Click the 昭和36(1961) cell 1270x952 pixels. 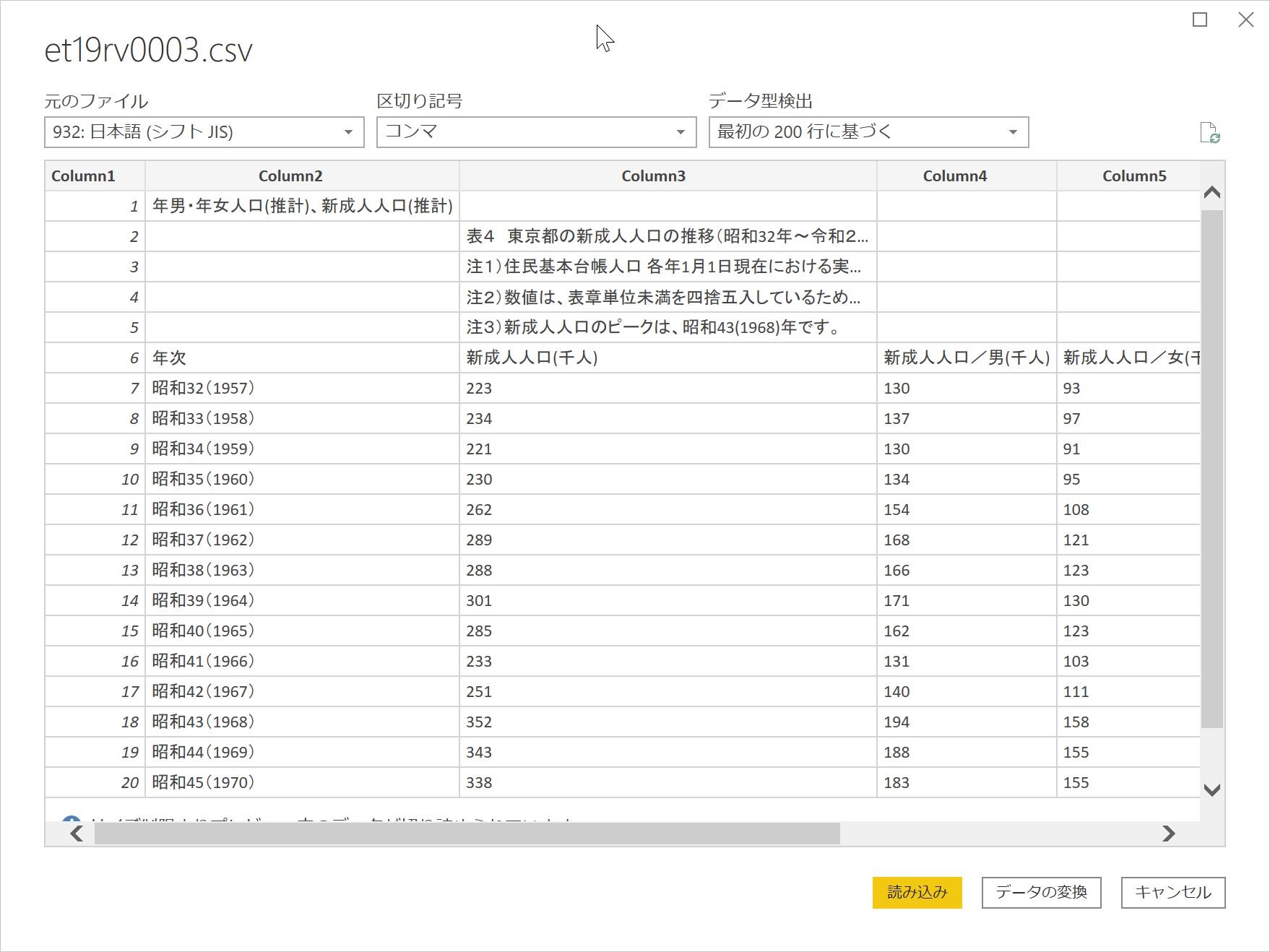click(302, 510)
